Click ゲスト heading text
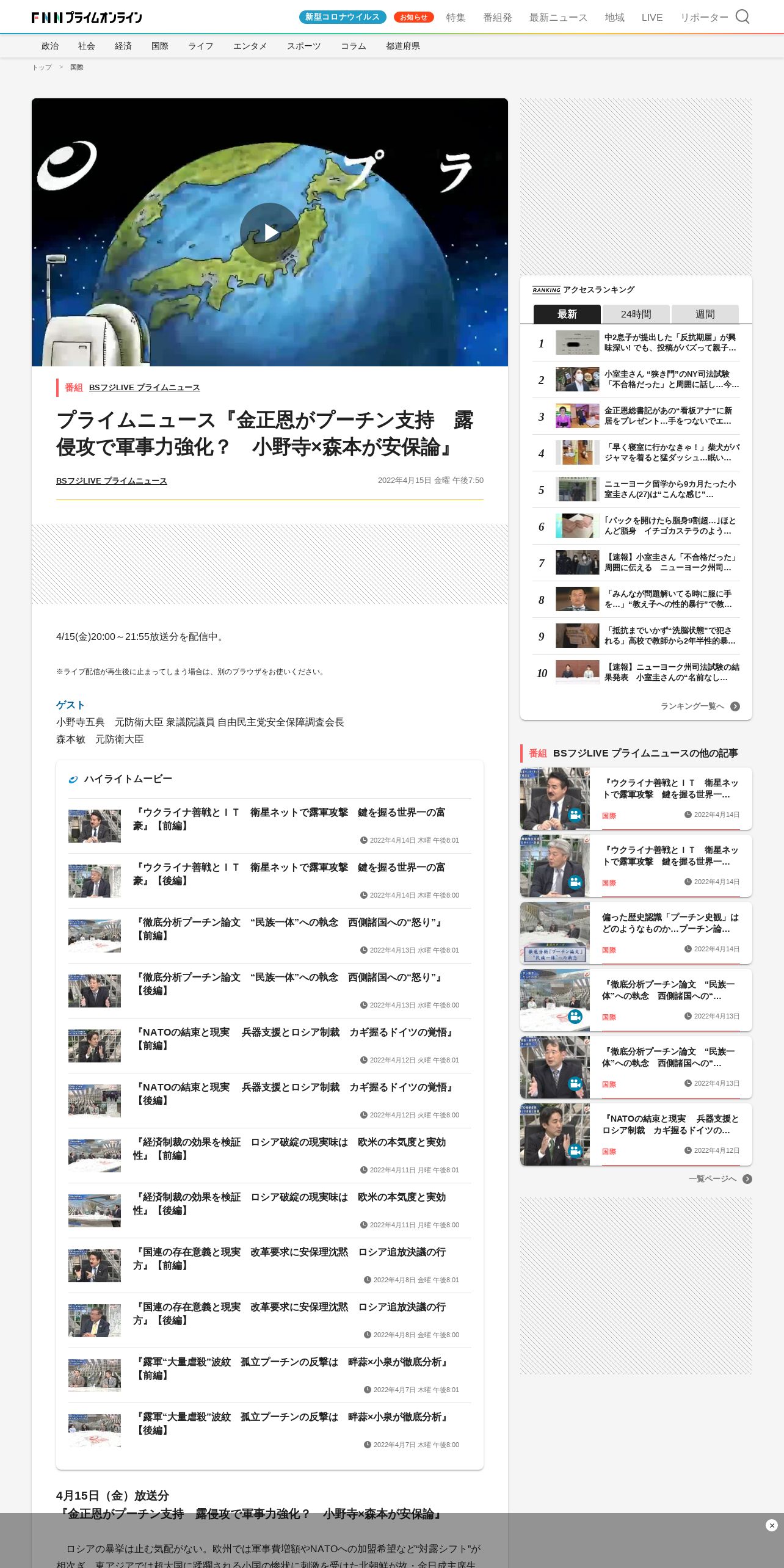This screenshot has height=1568, width=784. point(70,705)
